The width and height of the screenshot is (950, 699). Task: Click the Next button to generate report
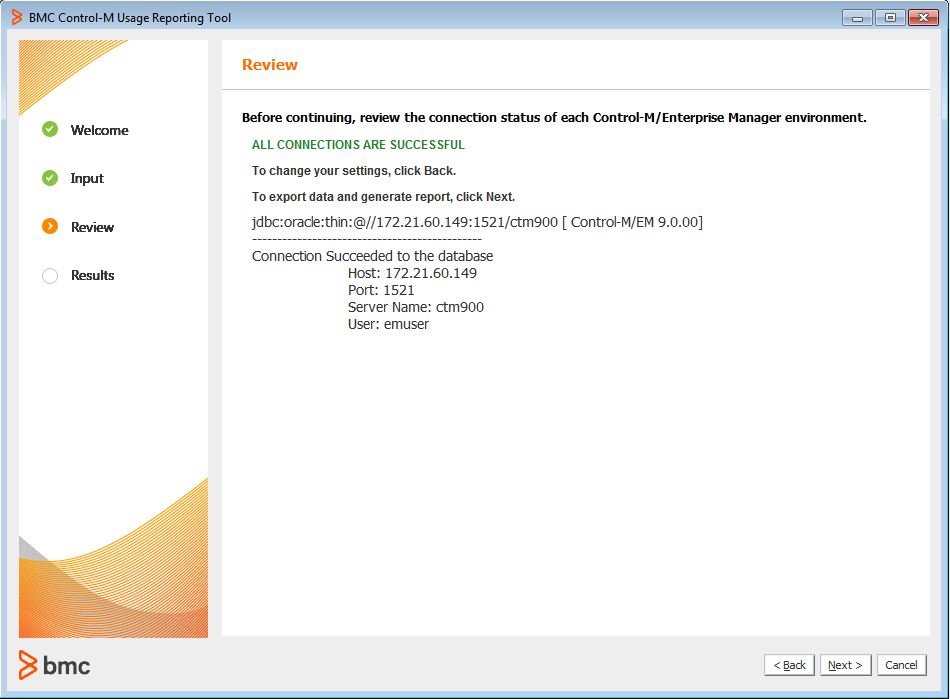click(845, 664)
